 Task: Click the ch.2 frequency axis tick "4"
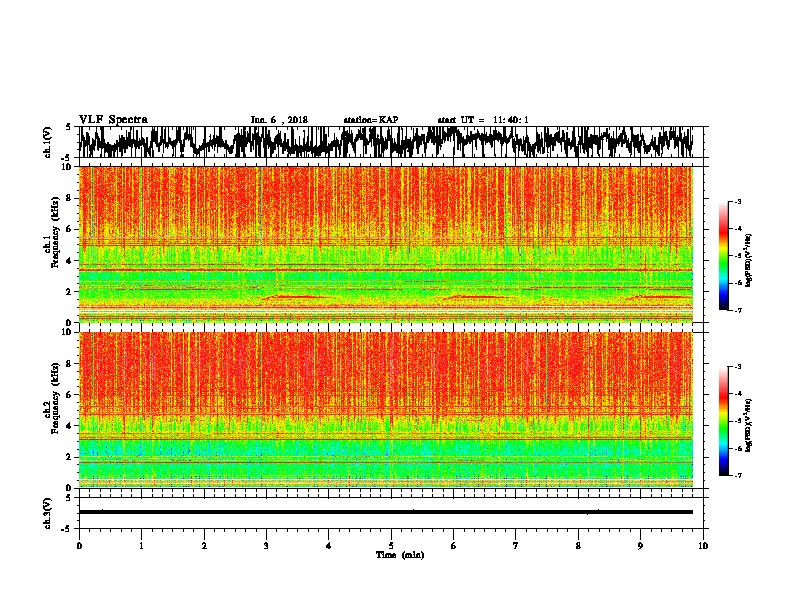70,426
